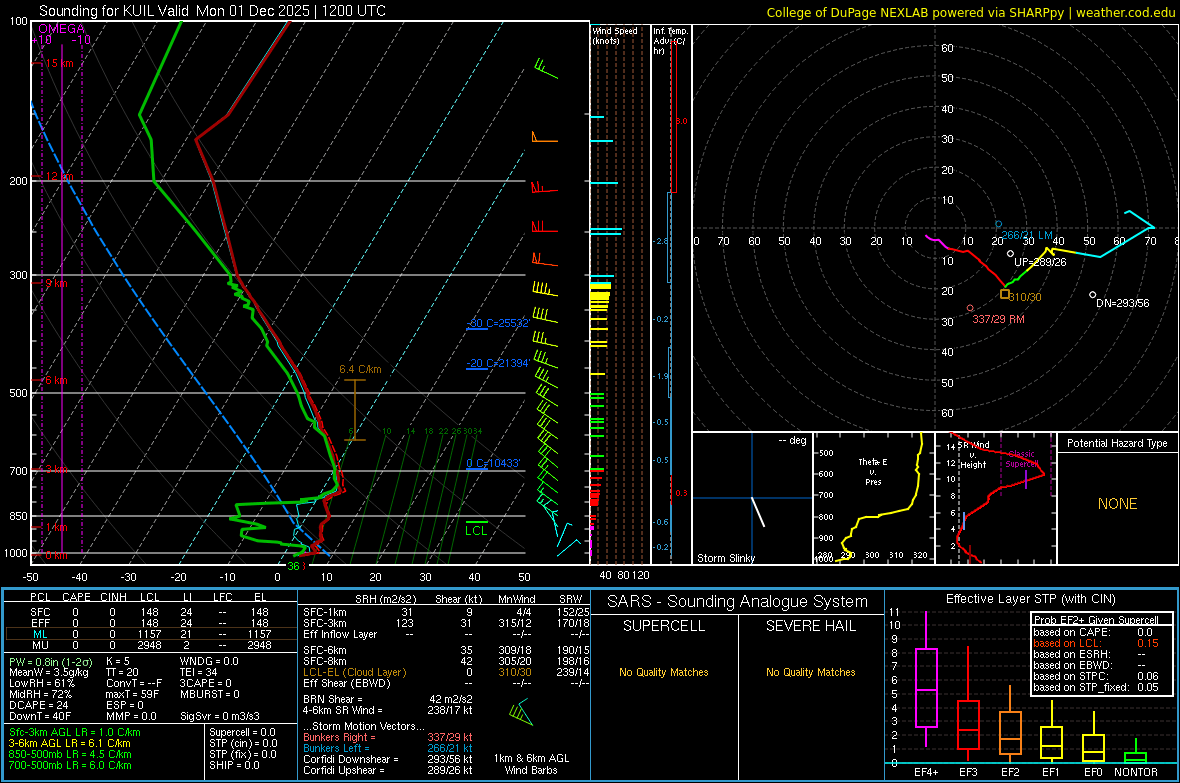Click the UP=289/26 hodograph label
This screenshot has width=1180, height=783.
1040,262
